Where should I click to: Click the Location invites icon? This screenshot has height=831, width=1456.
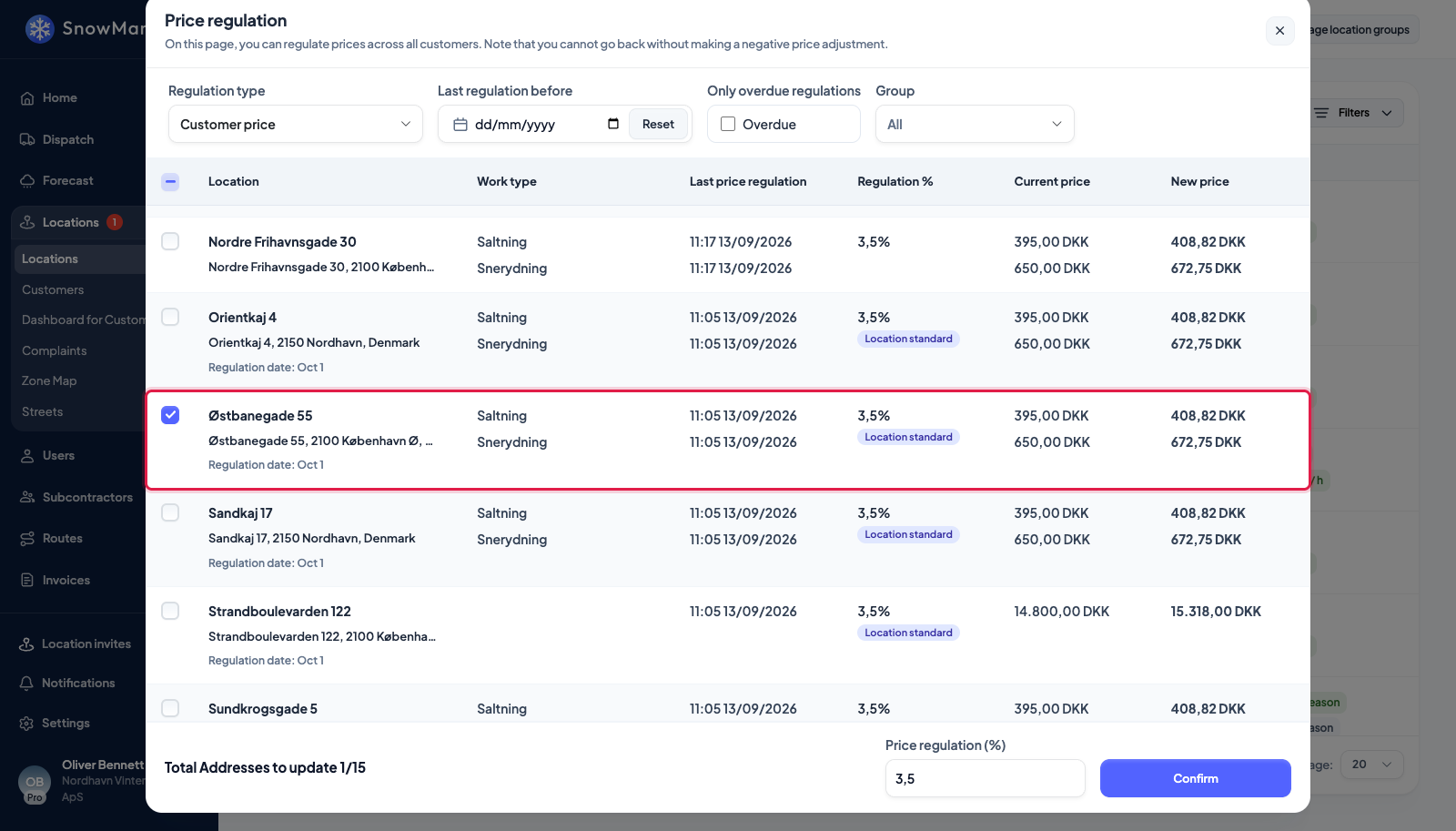pos(27,644)
